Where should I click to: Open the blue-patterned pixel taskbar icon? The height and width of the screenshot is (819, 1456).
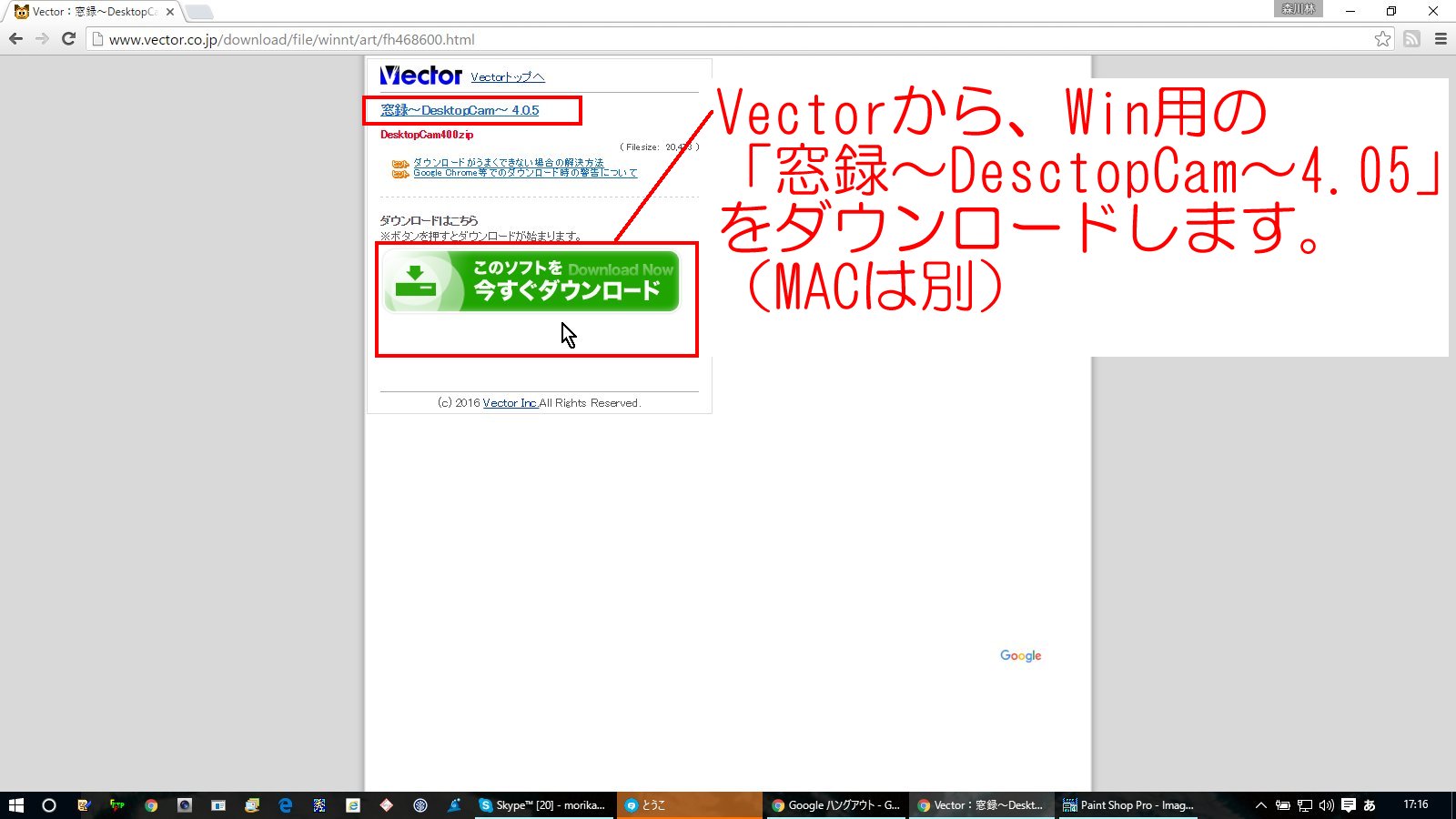319,805
